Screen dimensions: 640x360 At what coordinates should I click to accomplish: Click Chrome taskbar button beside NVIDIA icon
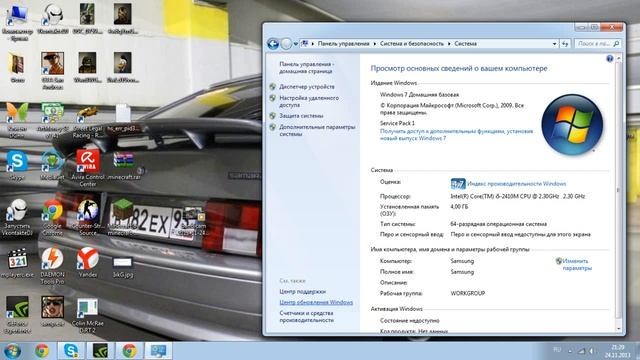click(x=129, y=351)
